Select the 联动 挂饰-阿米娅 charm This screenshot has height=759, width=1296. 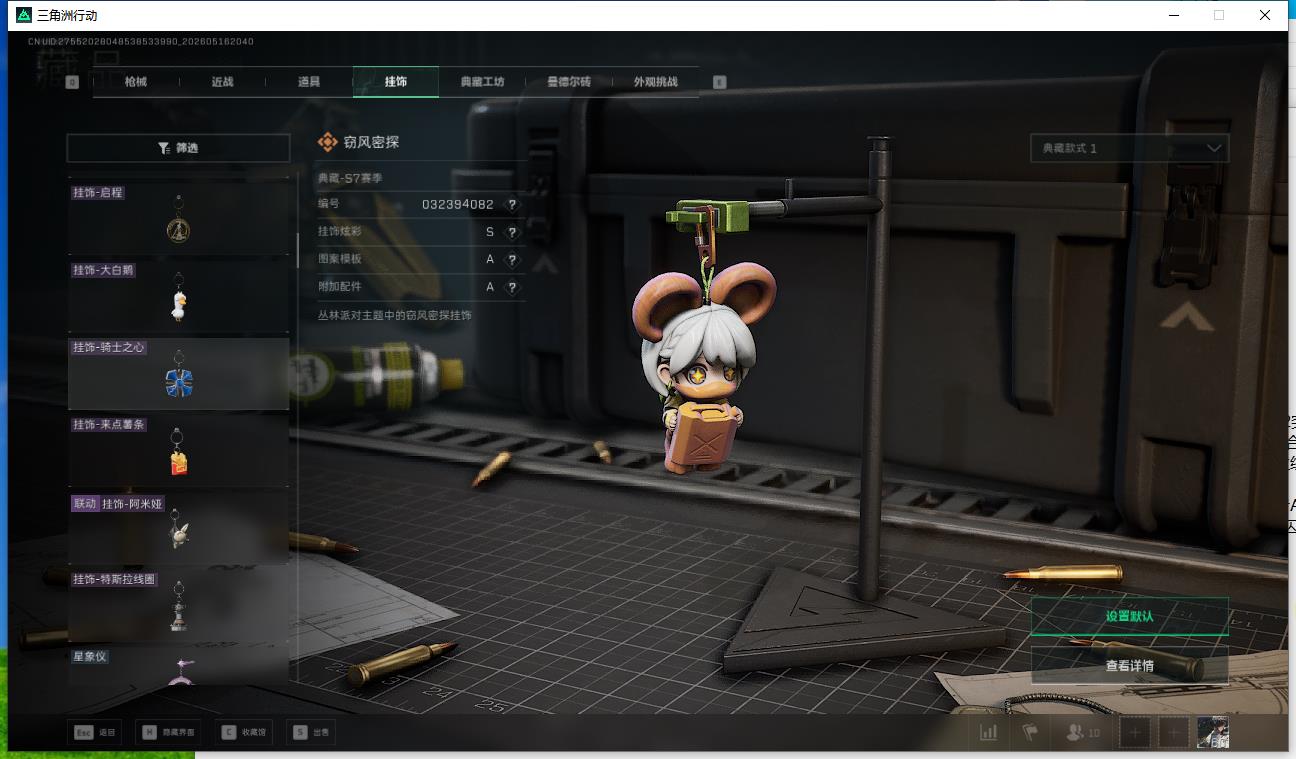(179, 529)
